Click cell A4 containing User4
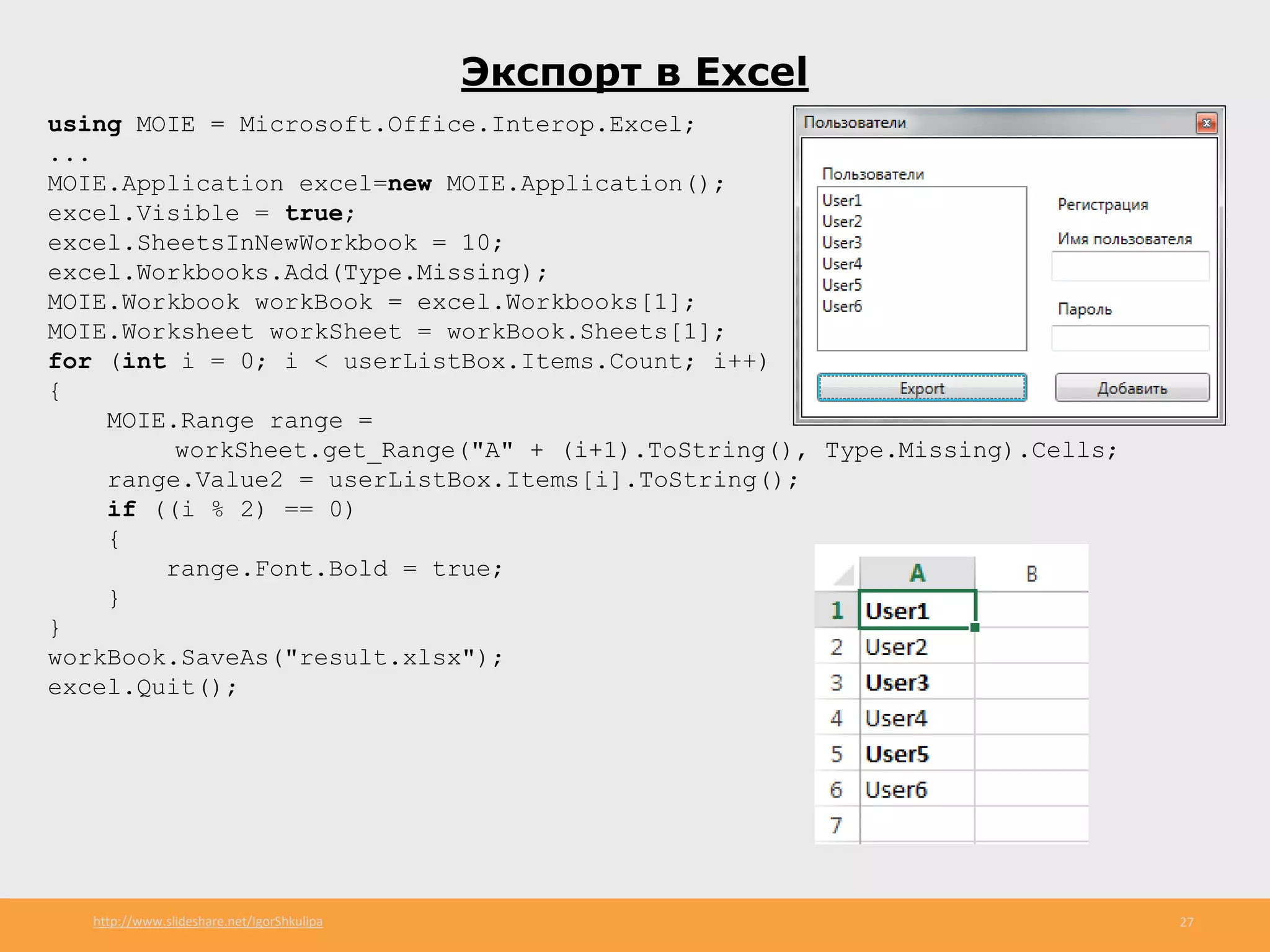Screen dimensions: 1270x952 click(x=917, y=718)
